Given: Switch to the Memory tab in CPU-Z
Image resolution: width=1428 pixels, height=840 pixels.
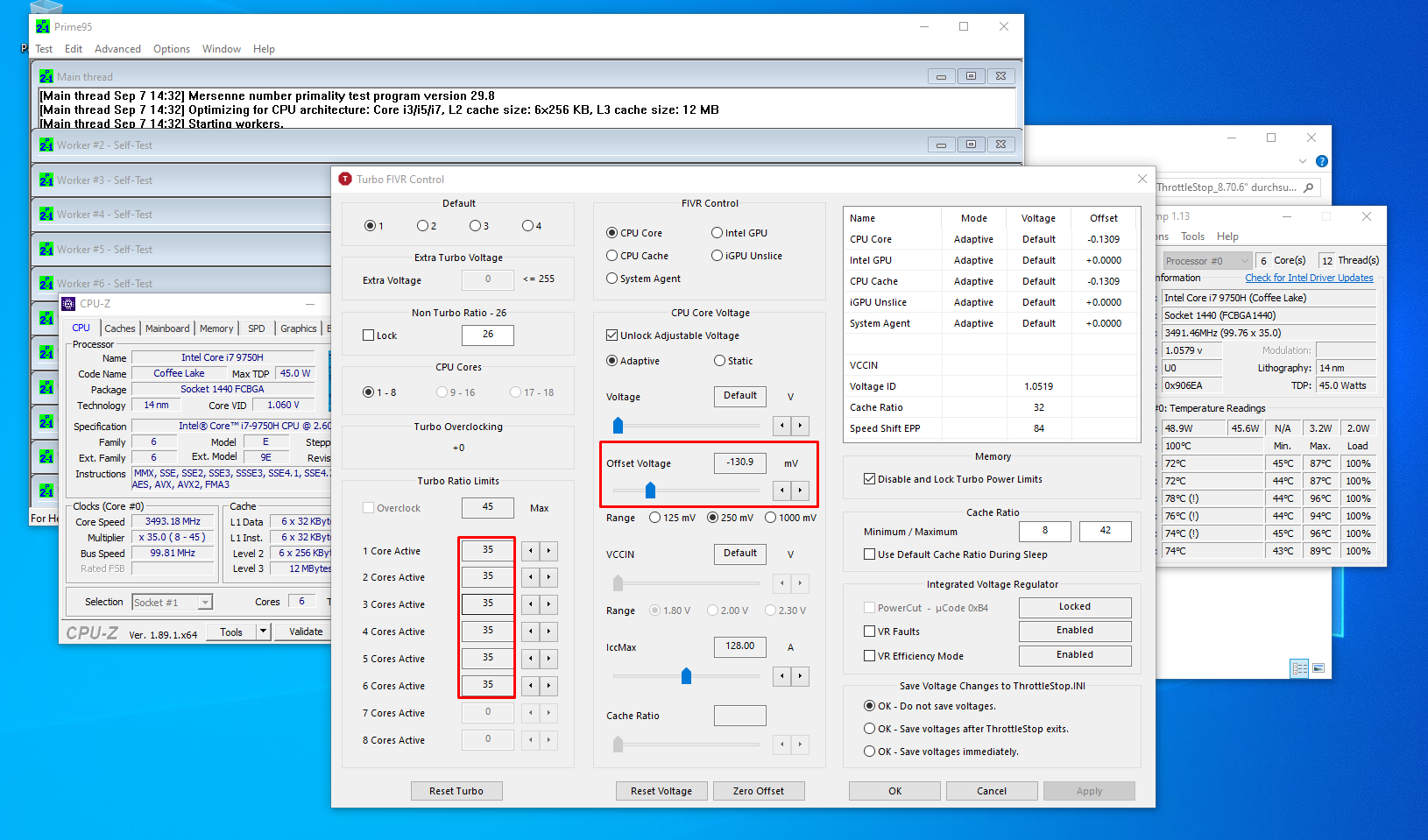Looking at the screenshot, I should pyautogui.click(x=216, y=328).
